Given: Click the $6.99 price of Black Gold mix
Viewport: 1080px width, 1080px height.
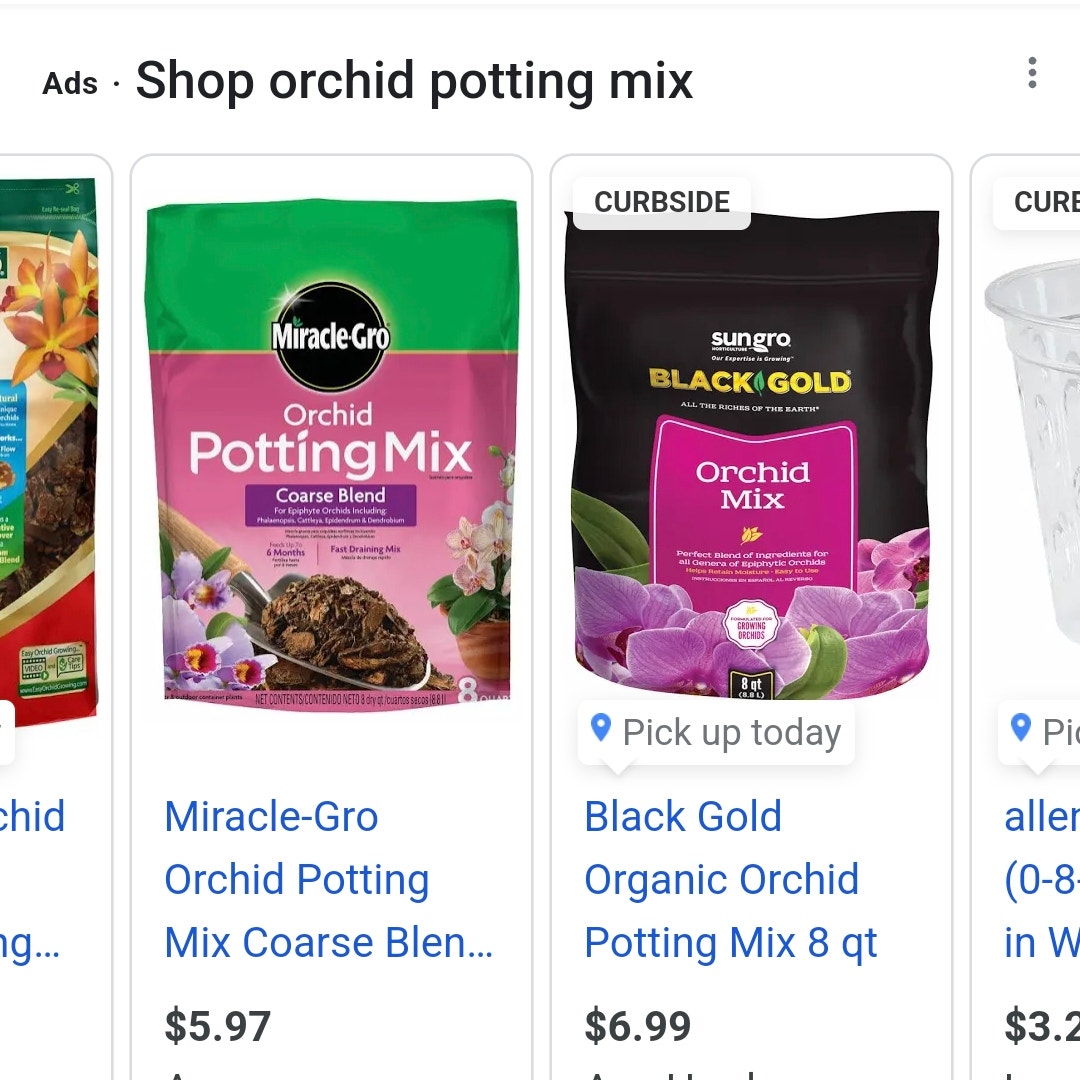Looking at the screenshot, I should click(x=638, y=1026).
